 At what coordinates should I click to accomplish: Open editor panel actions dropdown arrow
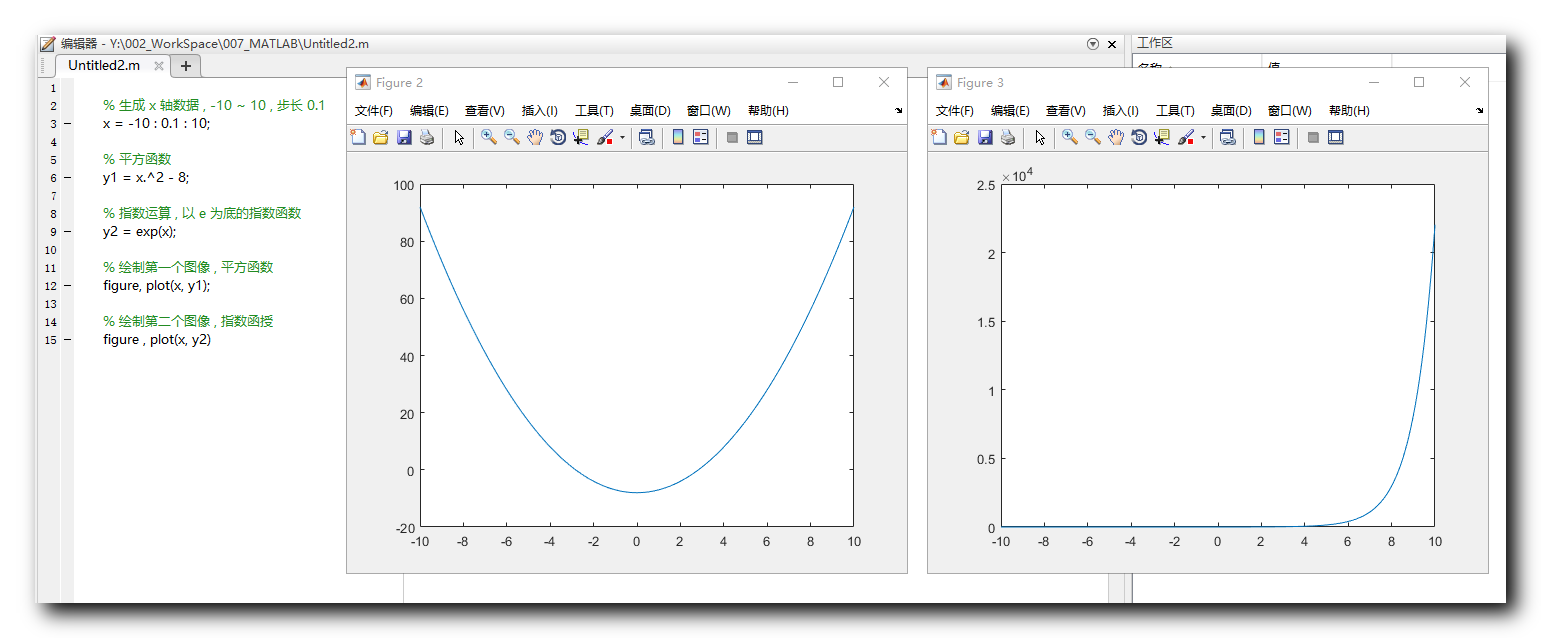(x=1092, y=44)
